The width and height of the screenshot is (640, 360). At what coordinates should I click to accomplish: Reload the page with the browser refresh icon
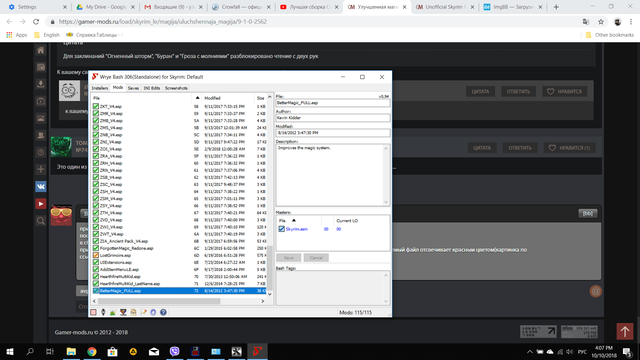click(x=36, y=22)
